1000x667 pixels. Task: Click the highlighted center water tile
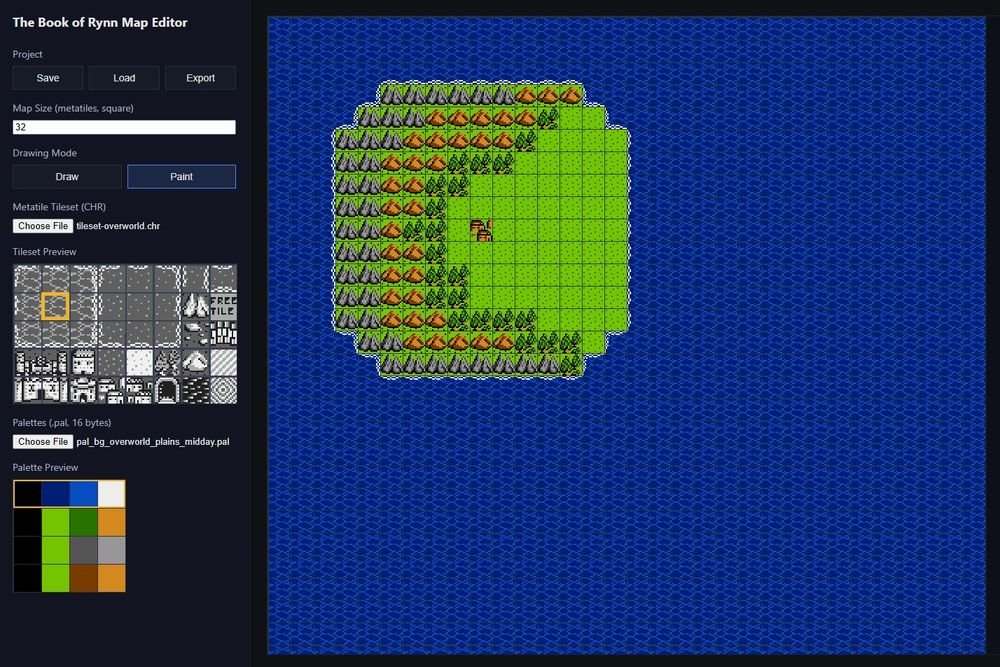click(x=55, y=306)
